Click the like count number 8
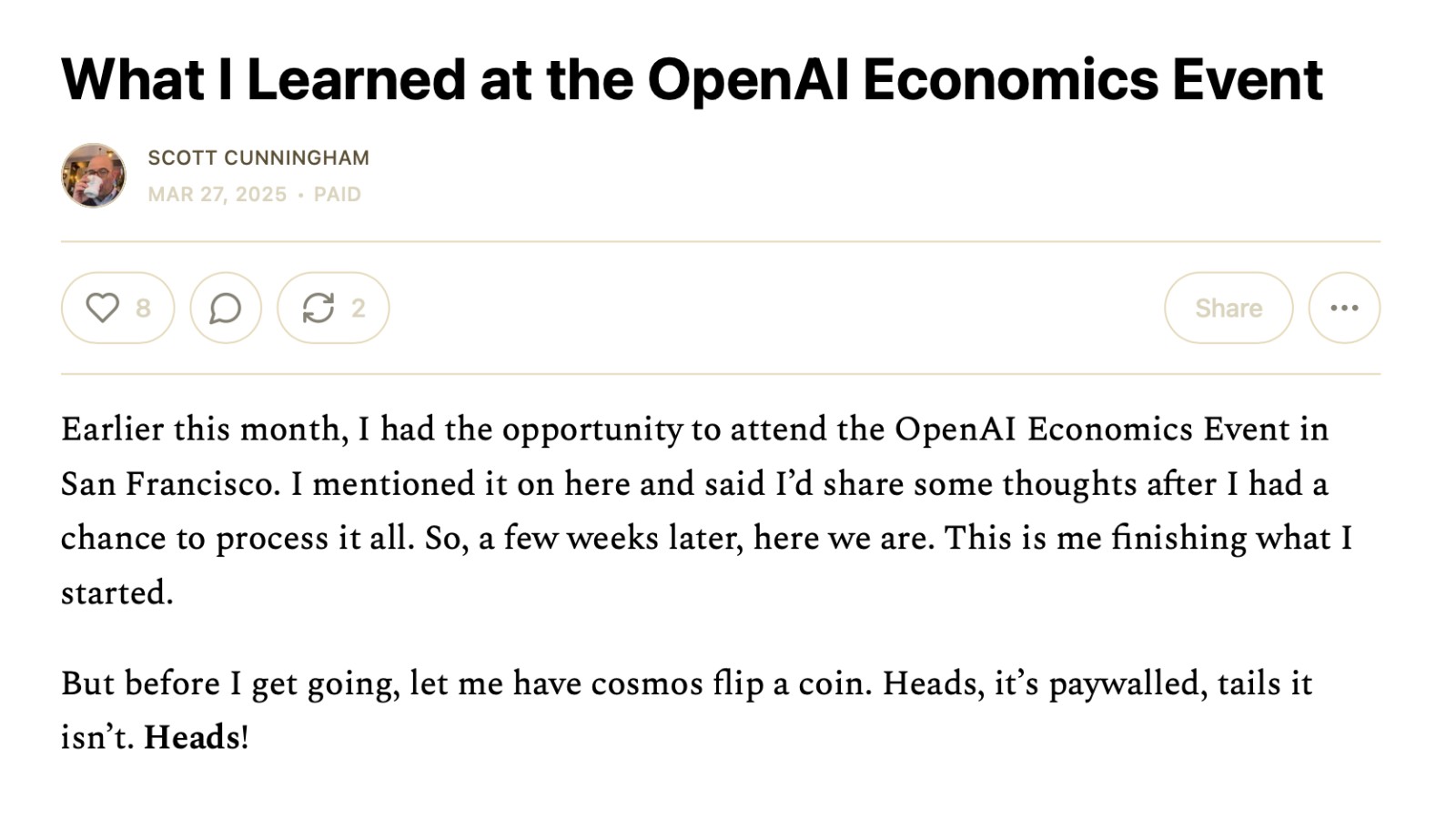The width and height of the screenshot is (1456, 819). pos(143,308)
